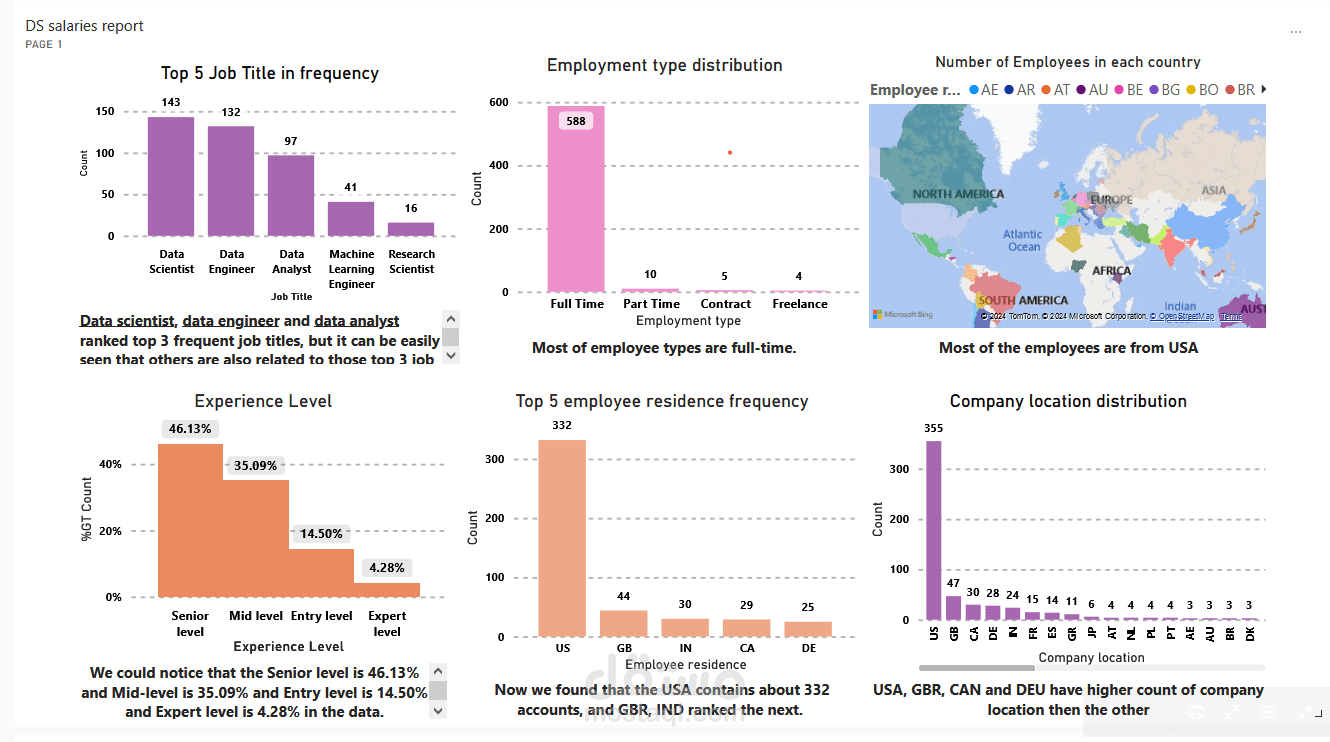The width and height of the screenshot is (1330, 742).
Task: Click the 'Employment type distribution' title
Action: click(x=665, y=65)
